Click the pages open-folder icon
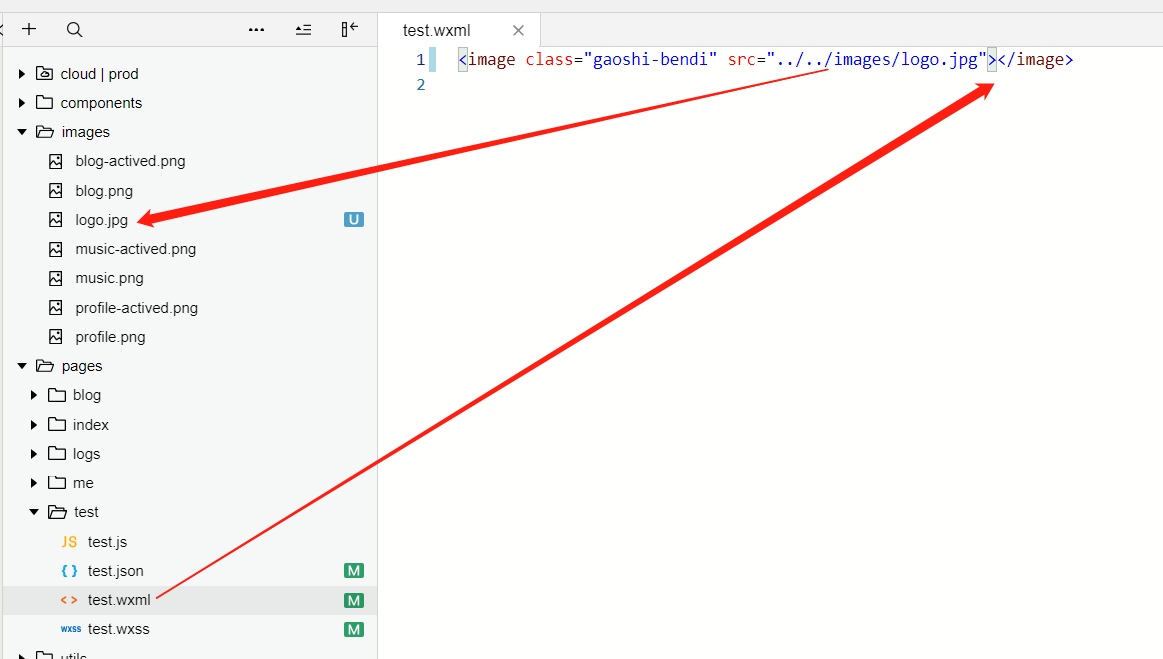This screenshot has width=1163, height=659. pos(45,366)
